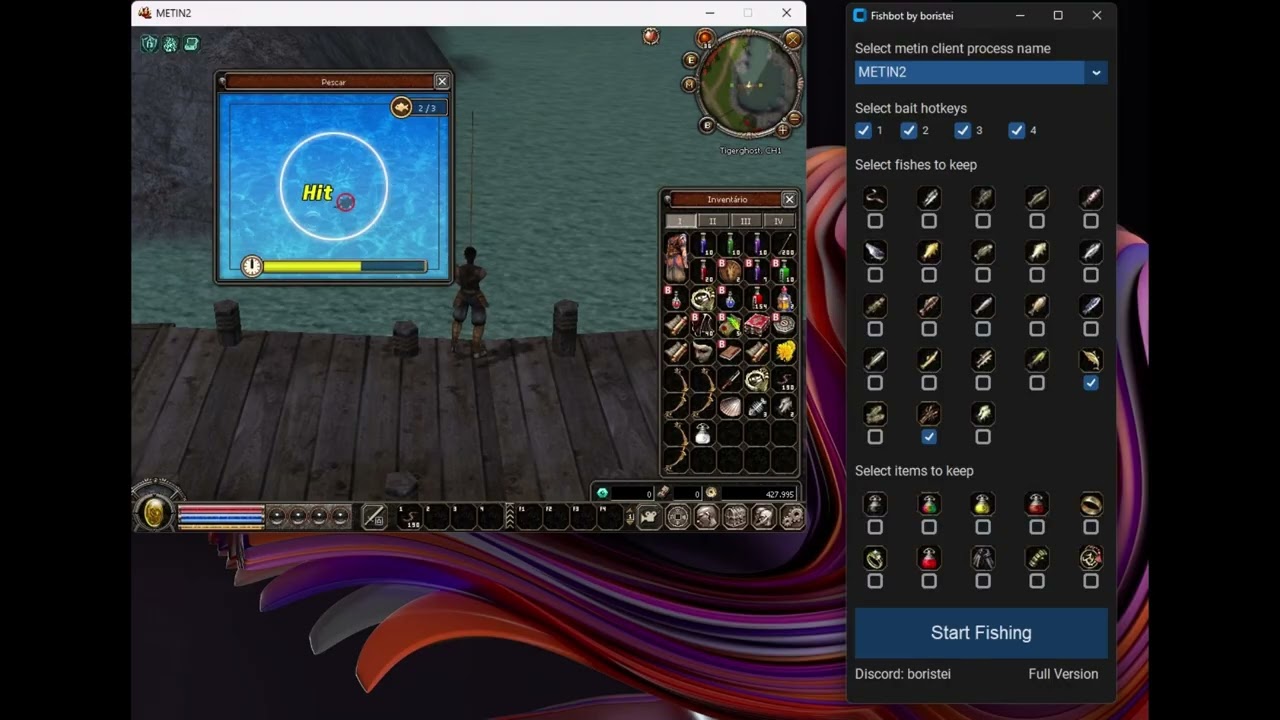The width and height of the screenshot is (1280, 720).
Task: Click the yellow potion item icon in Fishbot
Action: 983,504
